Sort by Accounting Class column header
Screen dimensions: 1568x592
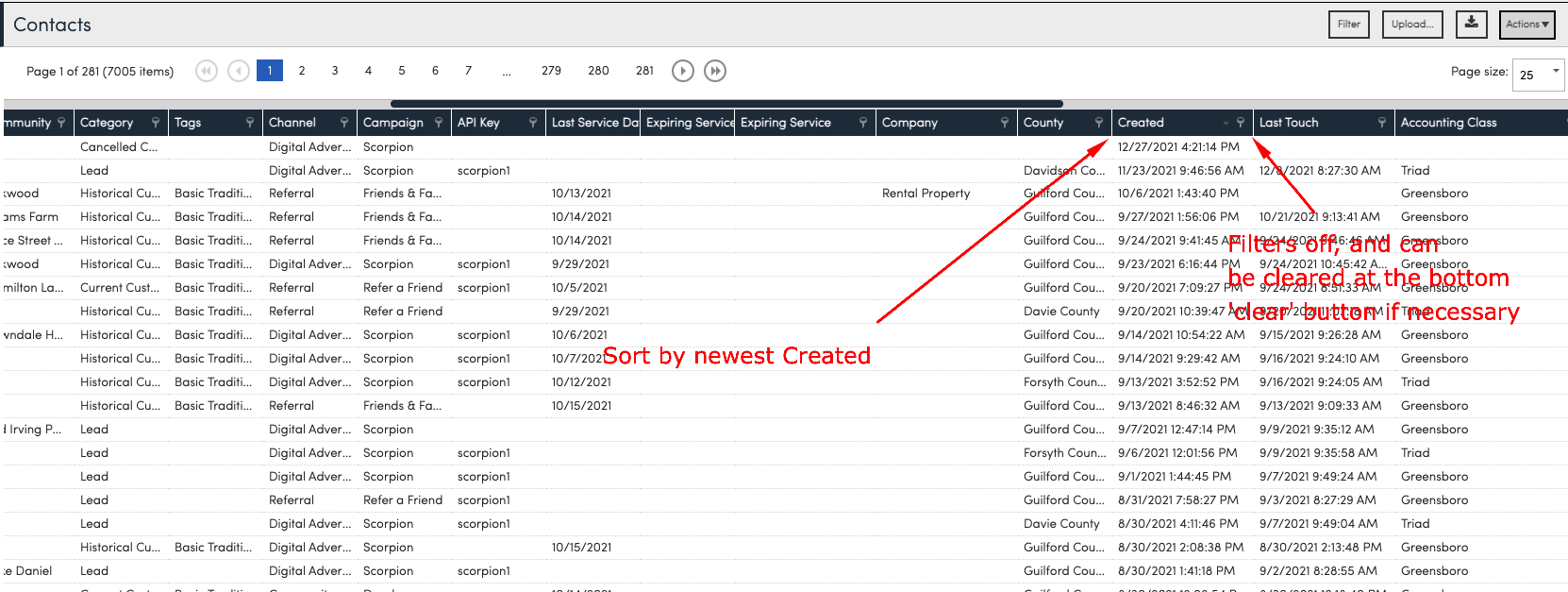coord(1448,123)
